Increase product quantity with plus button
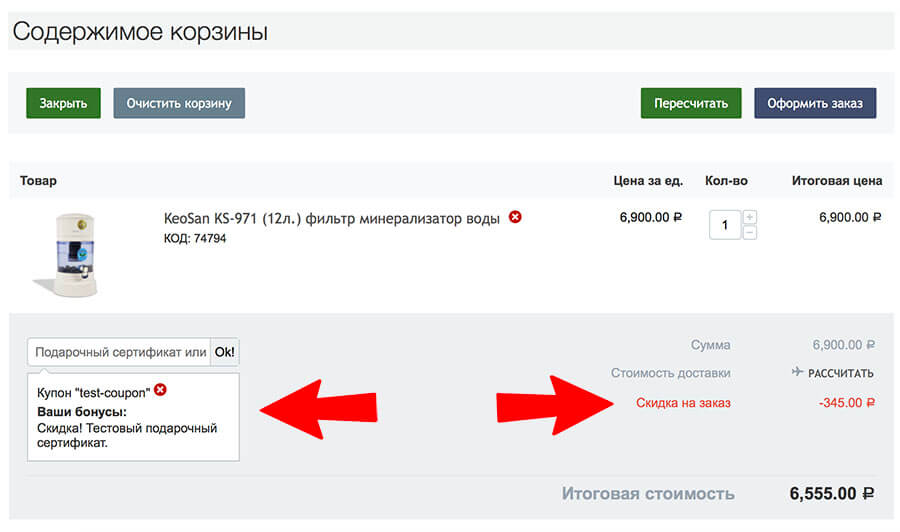Viewport: 900px width, 532px height. [750, 217]
